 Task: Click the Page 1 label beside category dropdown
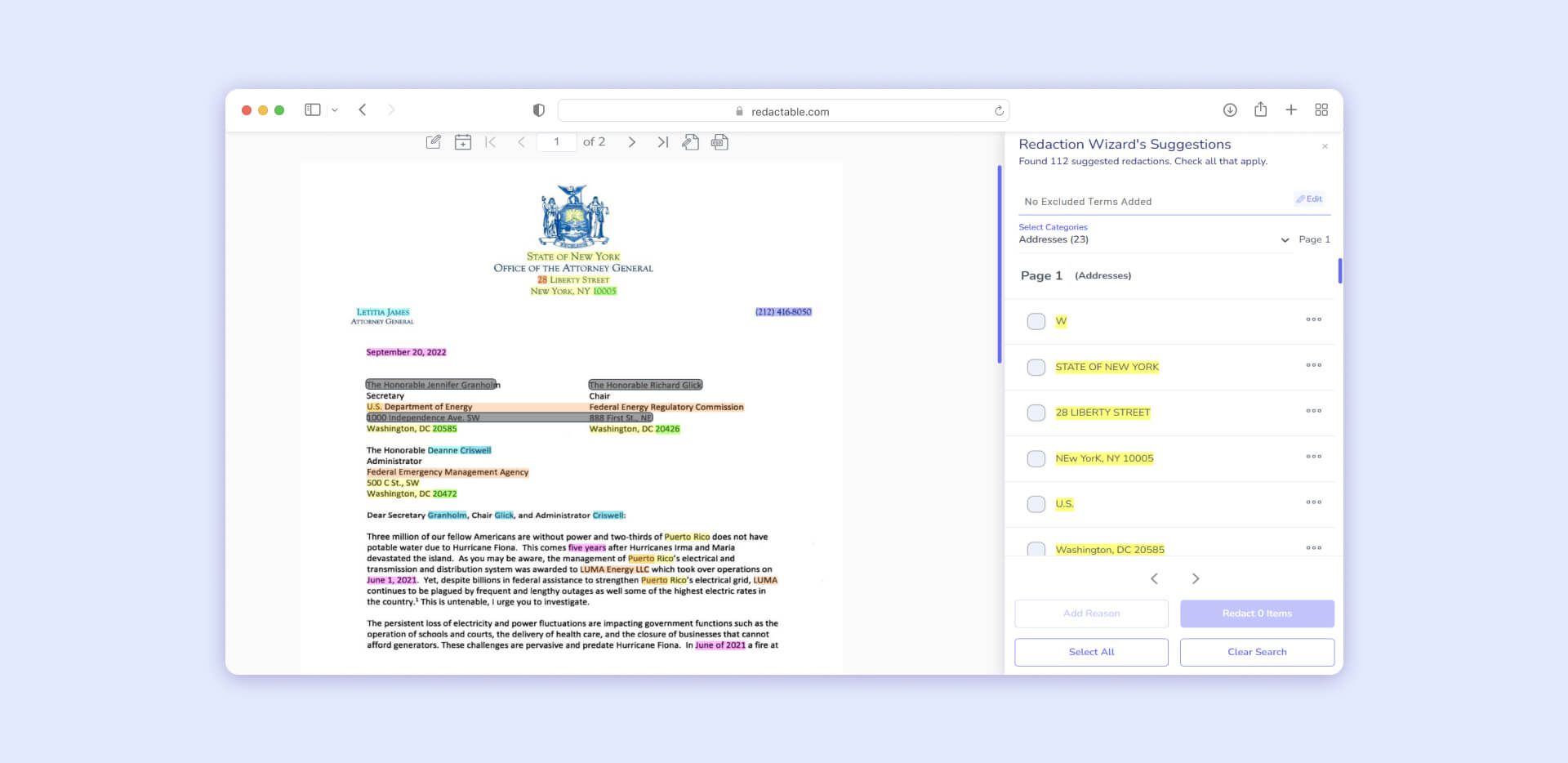click(x=1314, y=239)
